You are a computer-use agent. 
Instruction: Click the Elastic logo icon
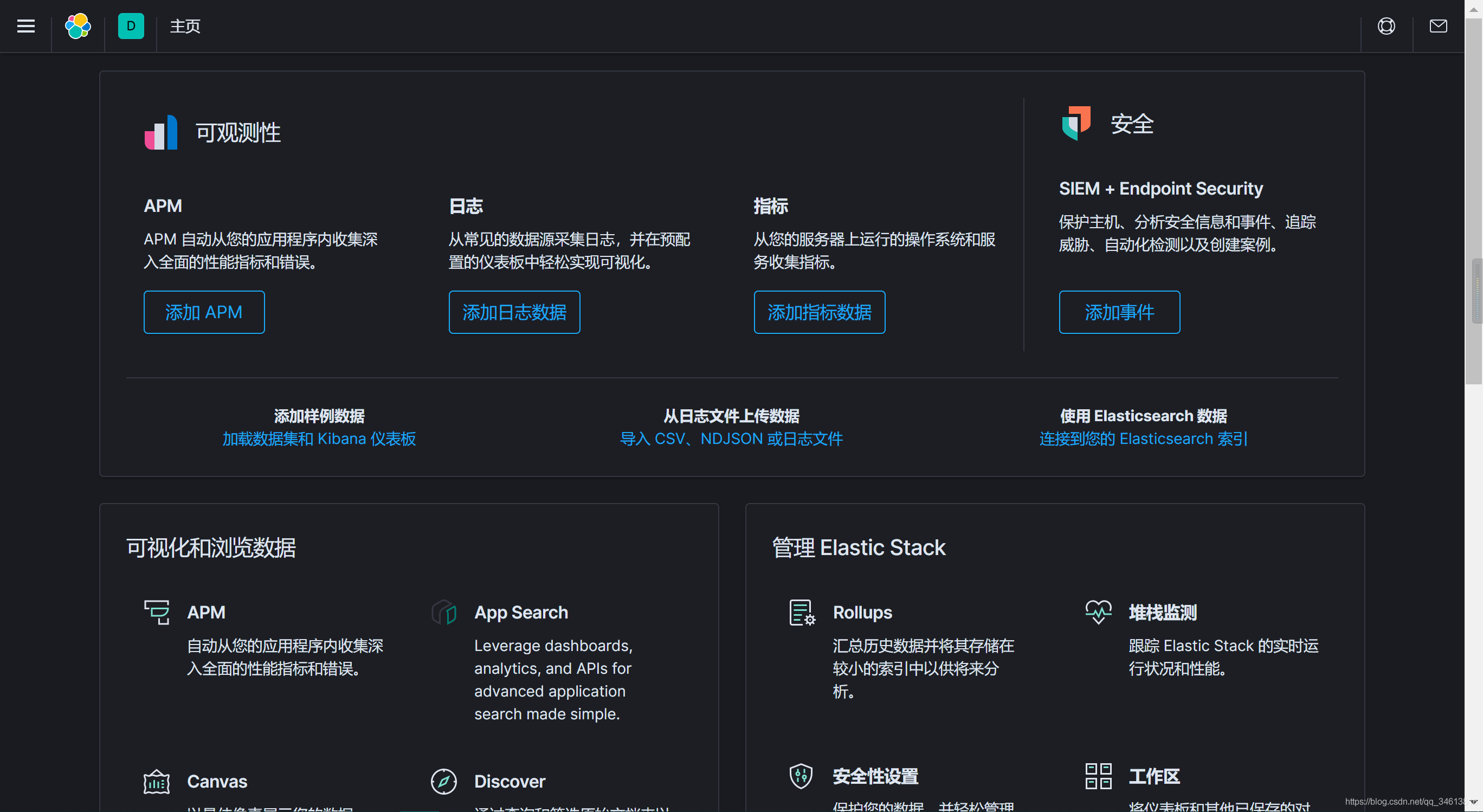[x=78, y=26]
